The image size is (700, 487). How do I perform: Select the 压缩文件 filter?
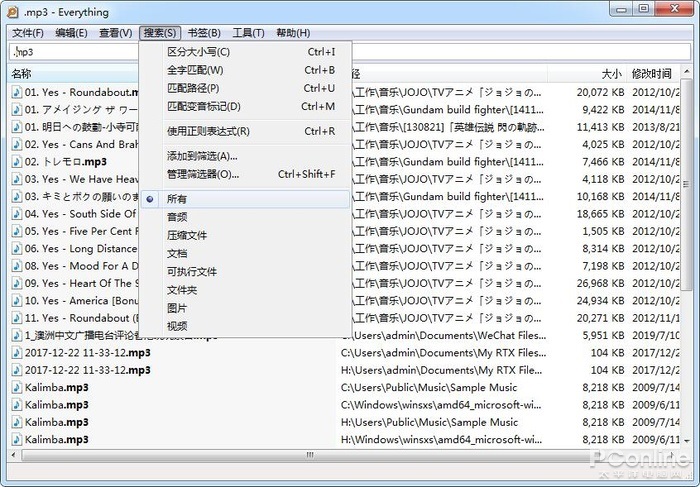click(x=246, y=235)
